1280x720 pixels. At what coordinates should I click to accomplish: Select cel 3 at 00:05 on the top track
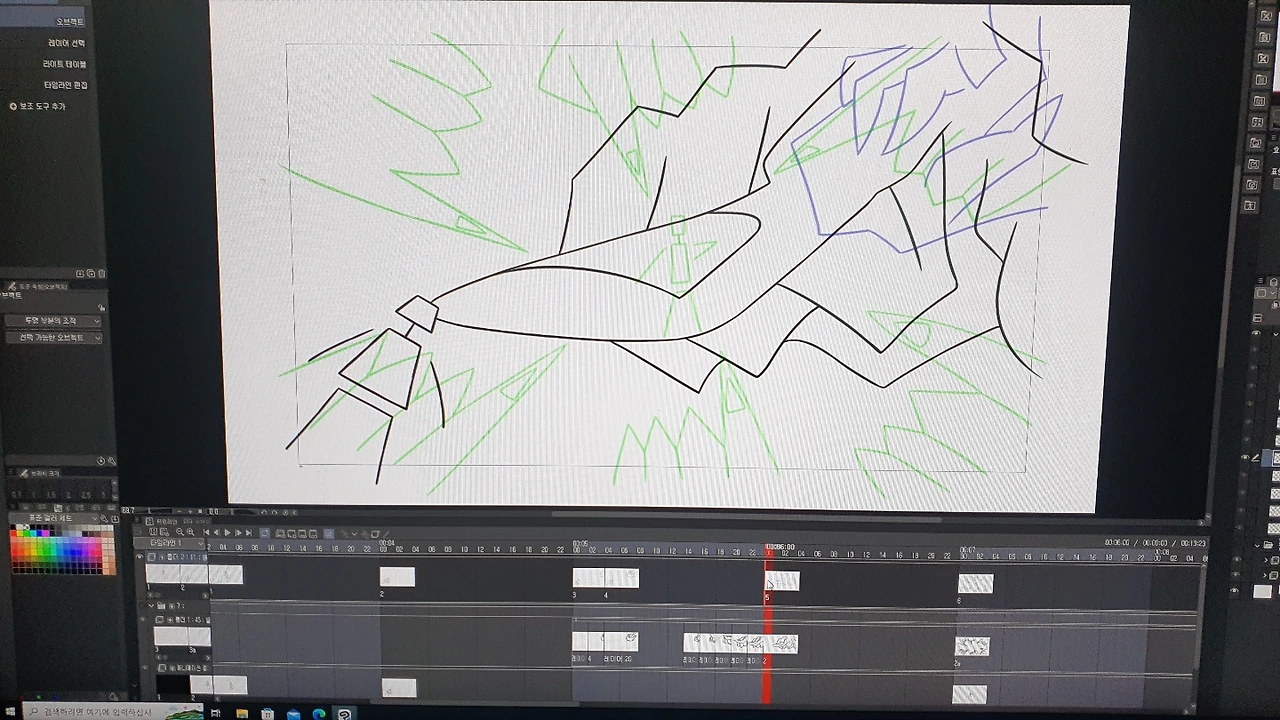coord(588,578)
